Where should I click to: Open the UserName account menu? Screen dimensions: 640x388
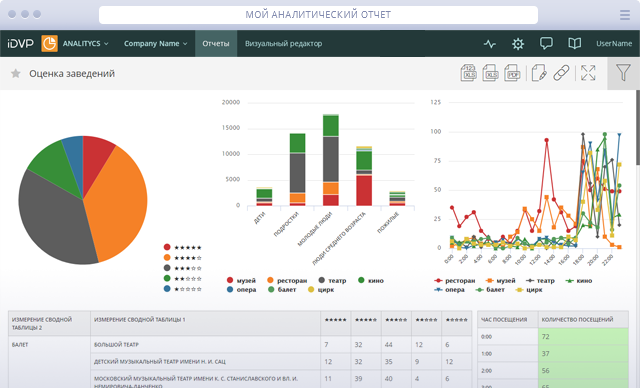pyautogui.click(x=614, y=43)
